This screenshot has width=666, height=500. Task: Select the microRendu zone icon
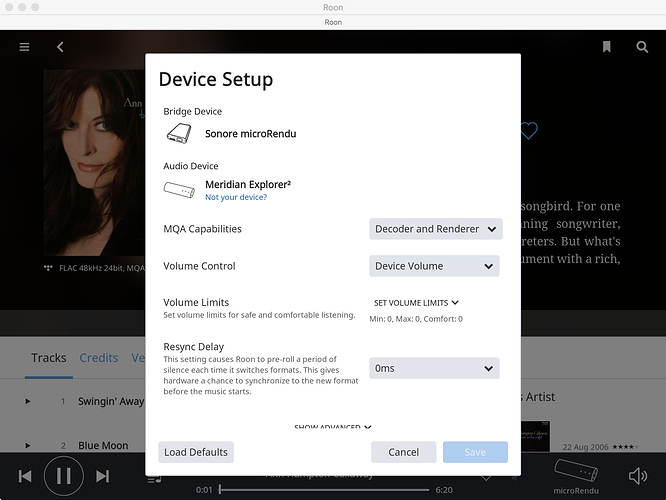[x=576, y=470]
